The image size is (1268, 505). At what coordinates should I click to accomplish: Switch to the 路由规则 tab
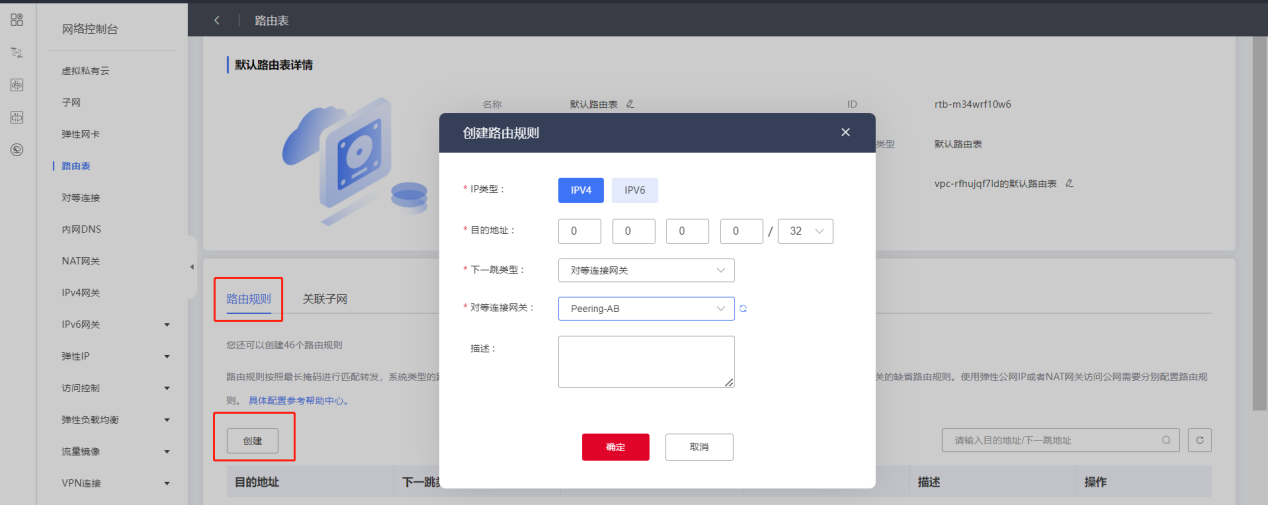pos(248,299)
